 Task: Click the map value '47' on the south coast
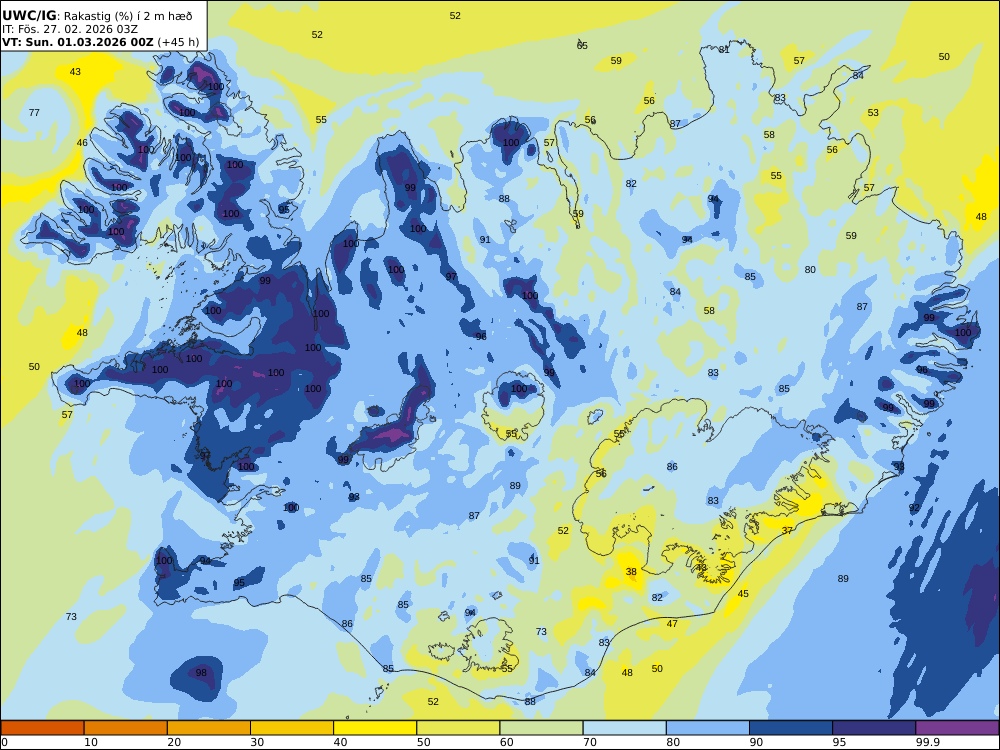coord(672,623)
